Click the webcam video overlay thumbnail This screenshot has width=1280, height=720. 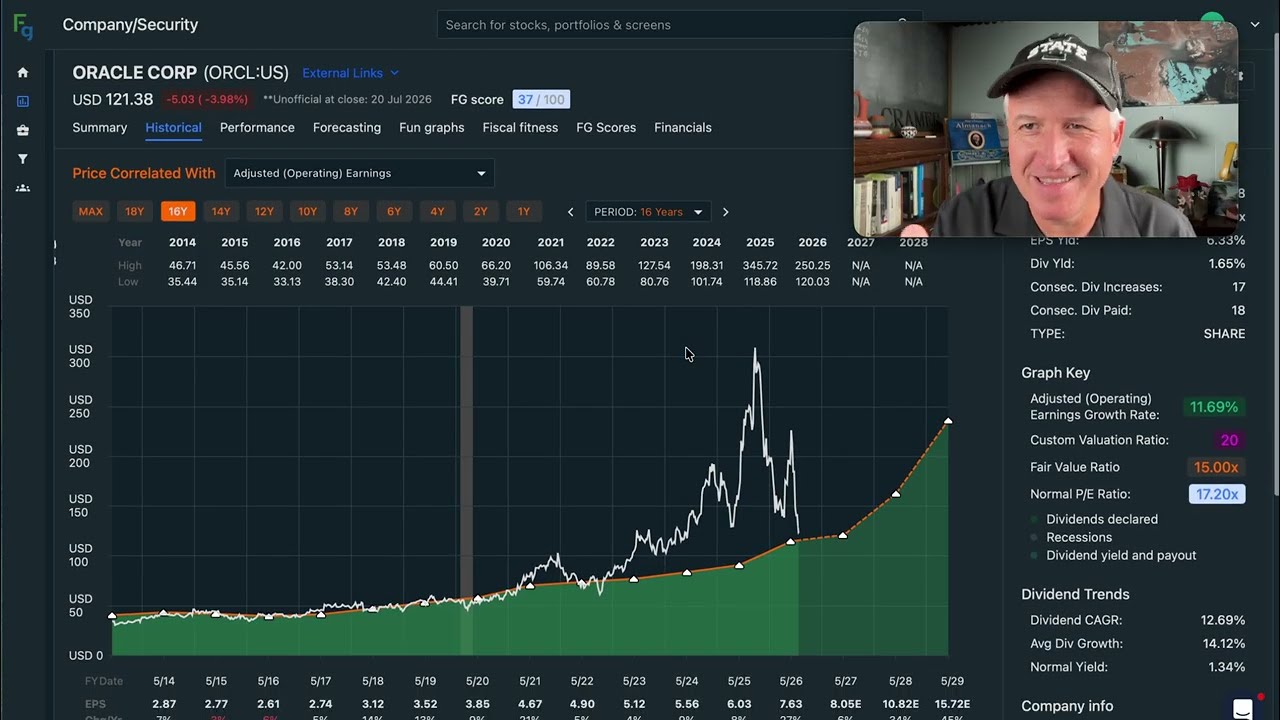[1045, 129]
